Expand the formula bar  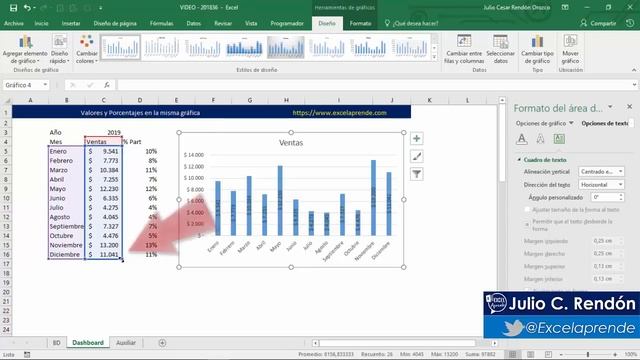[634, 85]
